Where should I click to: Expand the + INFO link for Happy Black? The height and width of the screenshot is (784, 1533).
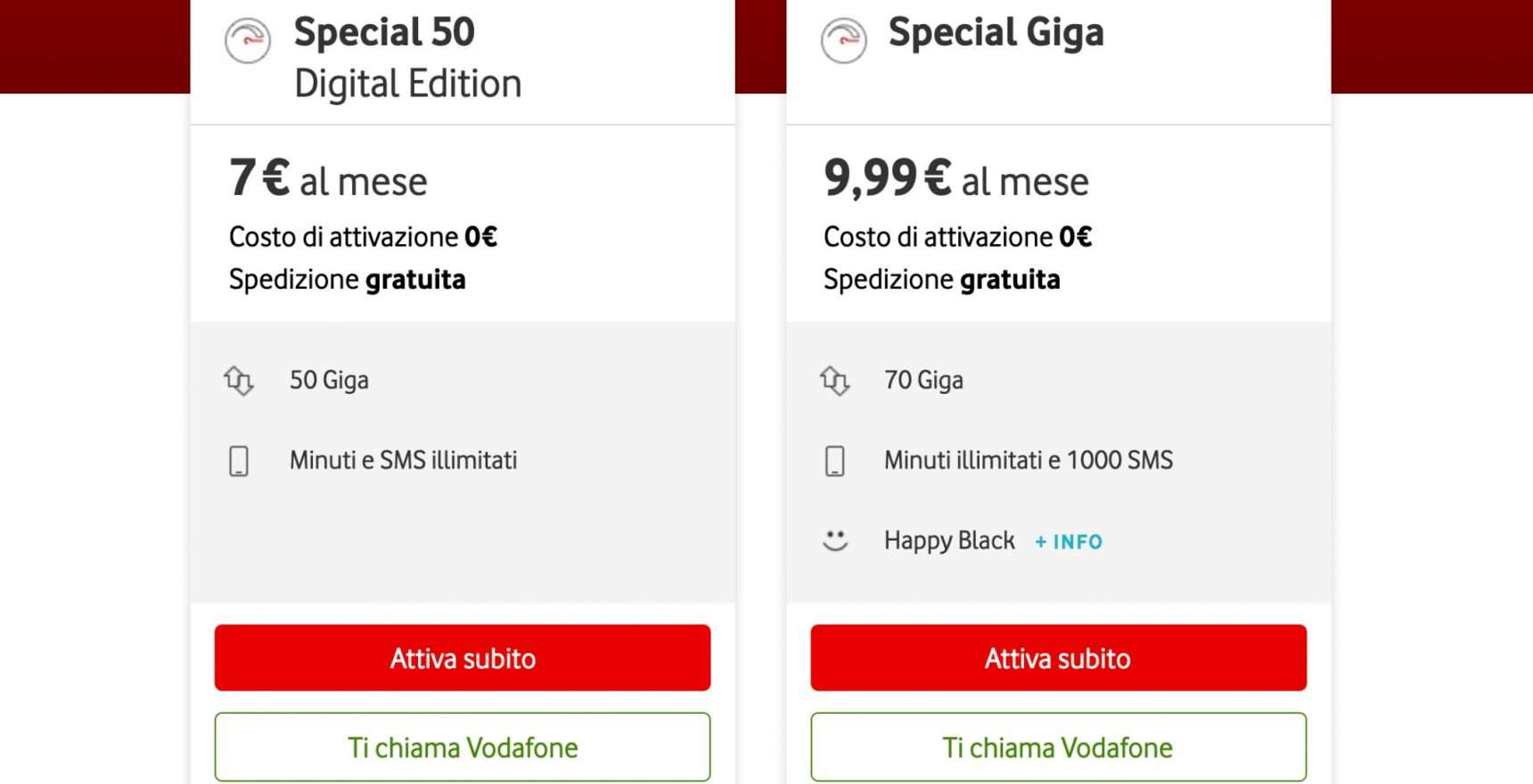[x=1069, y=542]
